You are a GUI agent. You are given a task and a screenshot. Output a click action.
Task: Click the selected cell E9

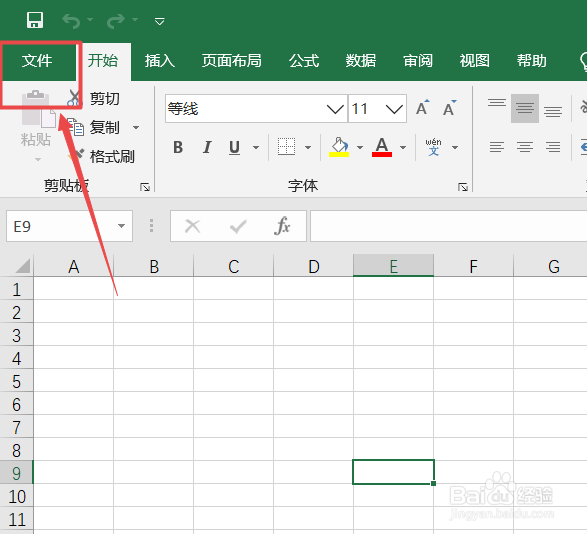click(x=393, y=472)
